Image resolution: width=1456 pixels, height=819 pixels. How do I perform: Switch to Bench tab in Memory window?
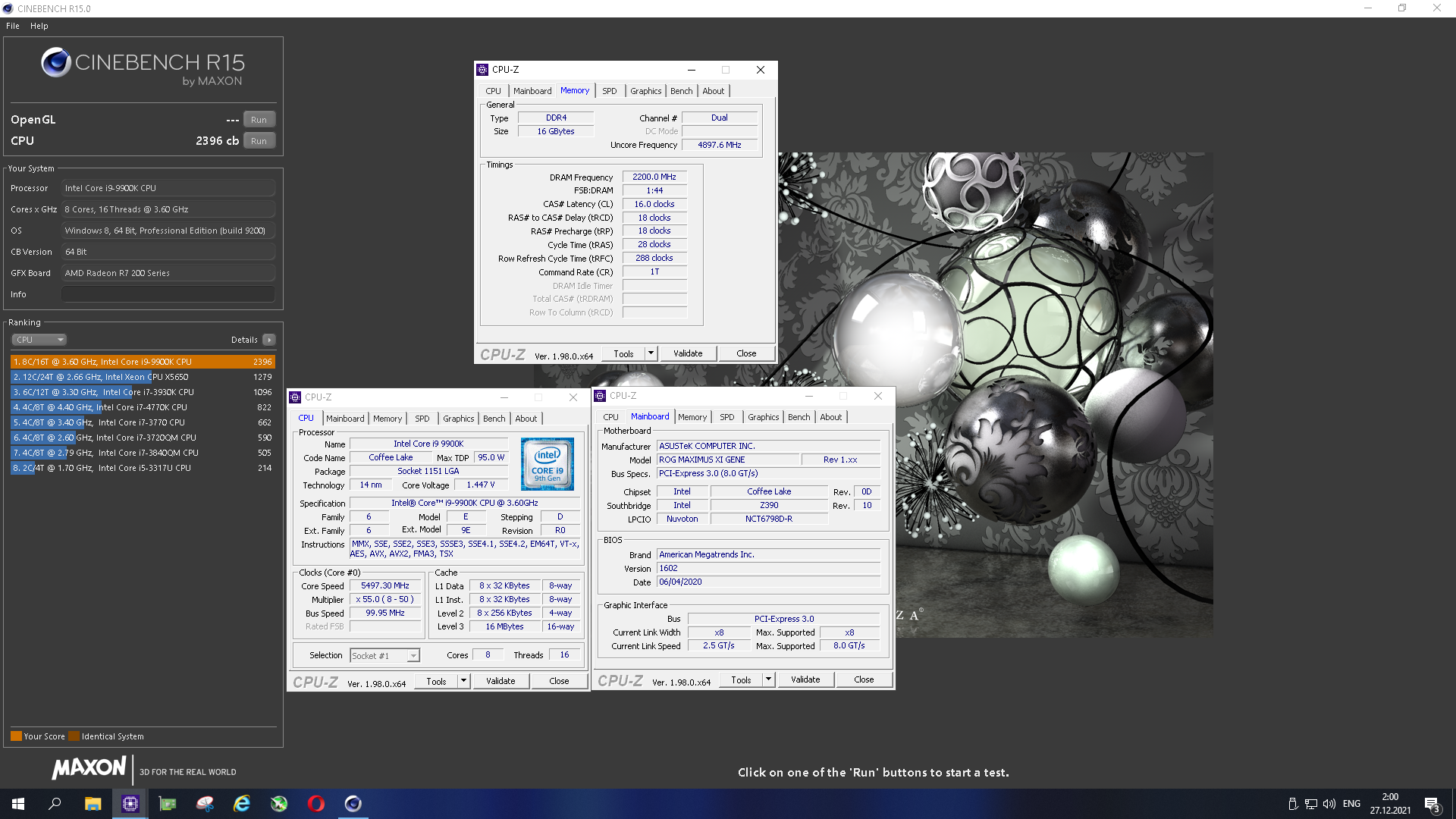(x=682, y=91)
